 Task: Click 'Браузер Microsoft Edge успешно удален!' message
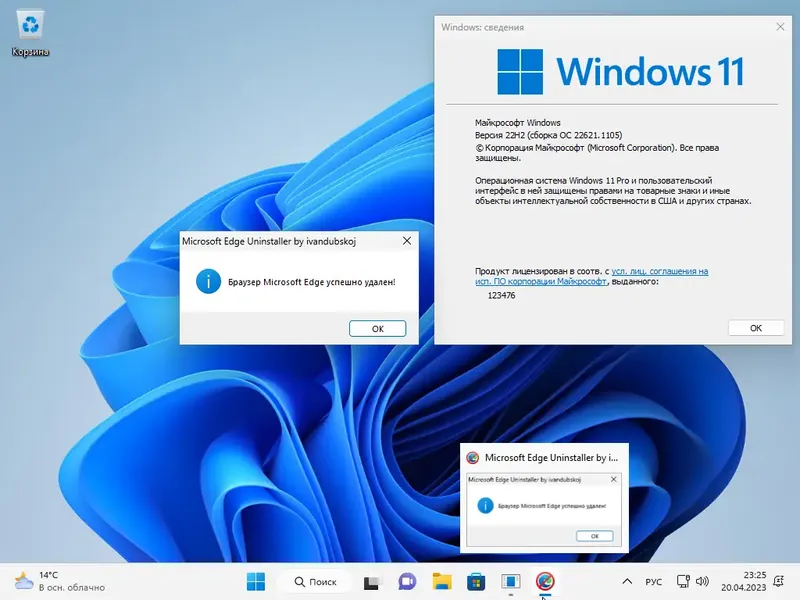[312, 282]
